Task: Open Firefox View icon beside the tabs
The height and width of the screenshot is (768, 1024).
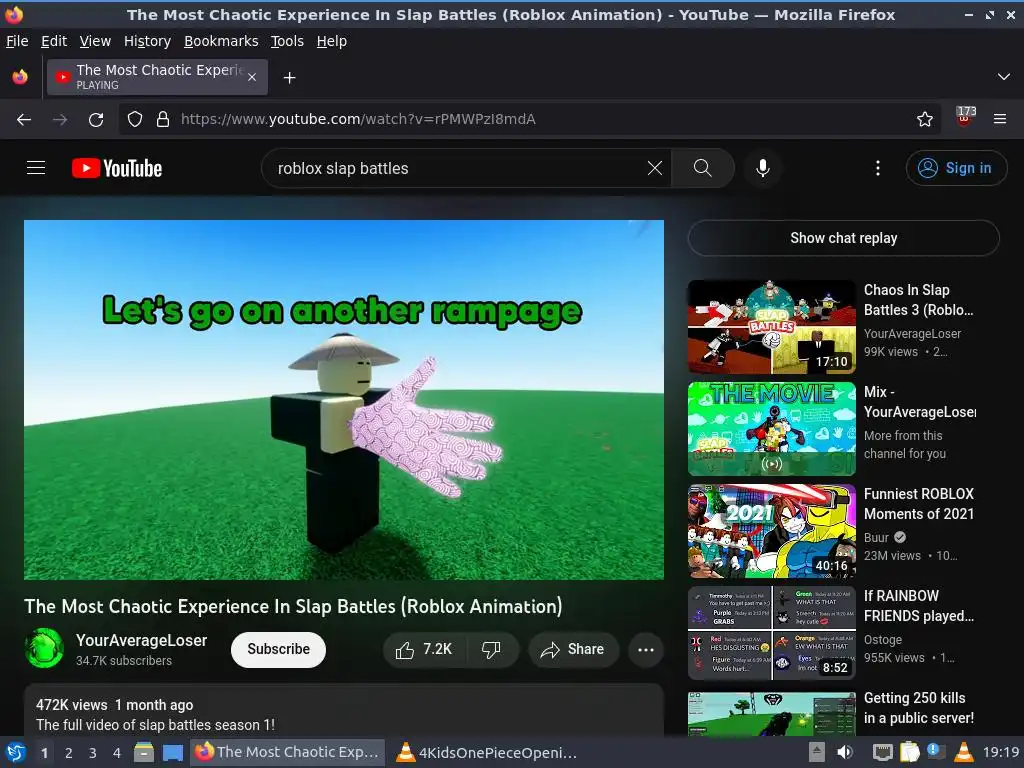Action: click(x=20, y=77)
